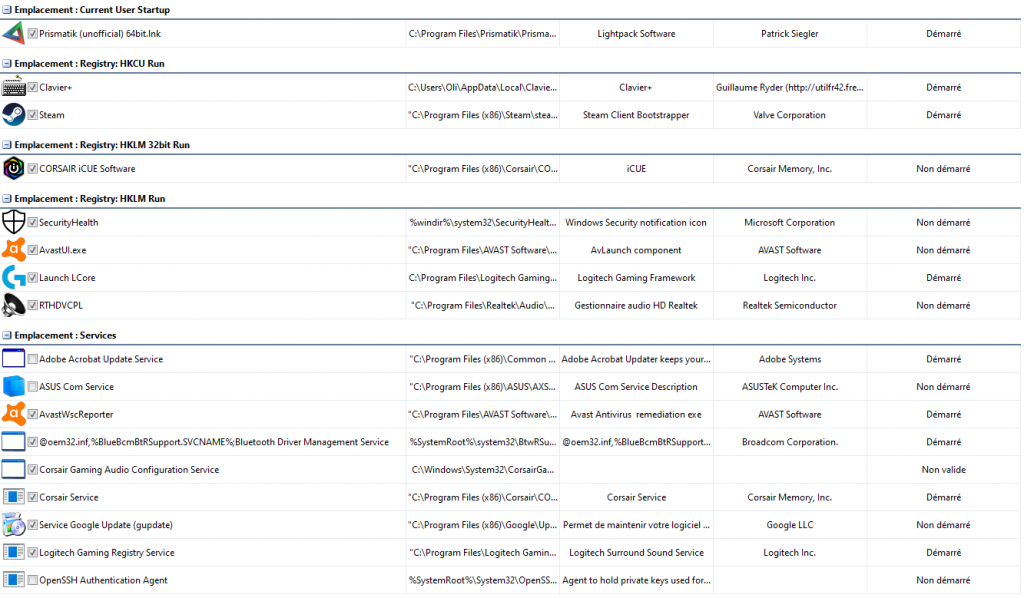This screenshot has height=598, width=1024.
Task: Click the Steam logo icon
Action: point(13,114)
